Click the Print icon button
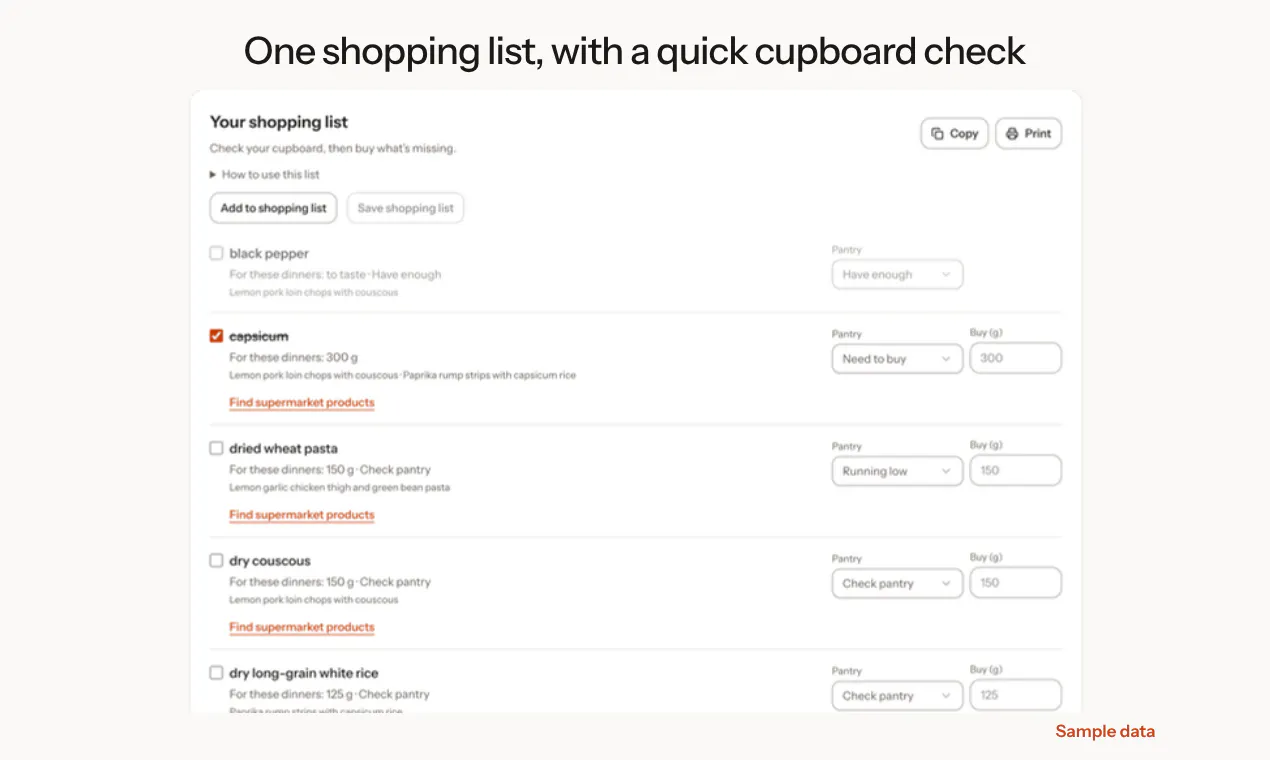Image resolution: width=1270 pixels, height=760 pixels. pyautogui.click(x=1028, y=133)
